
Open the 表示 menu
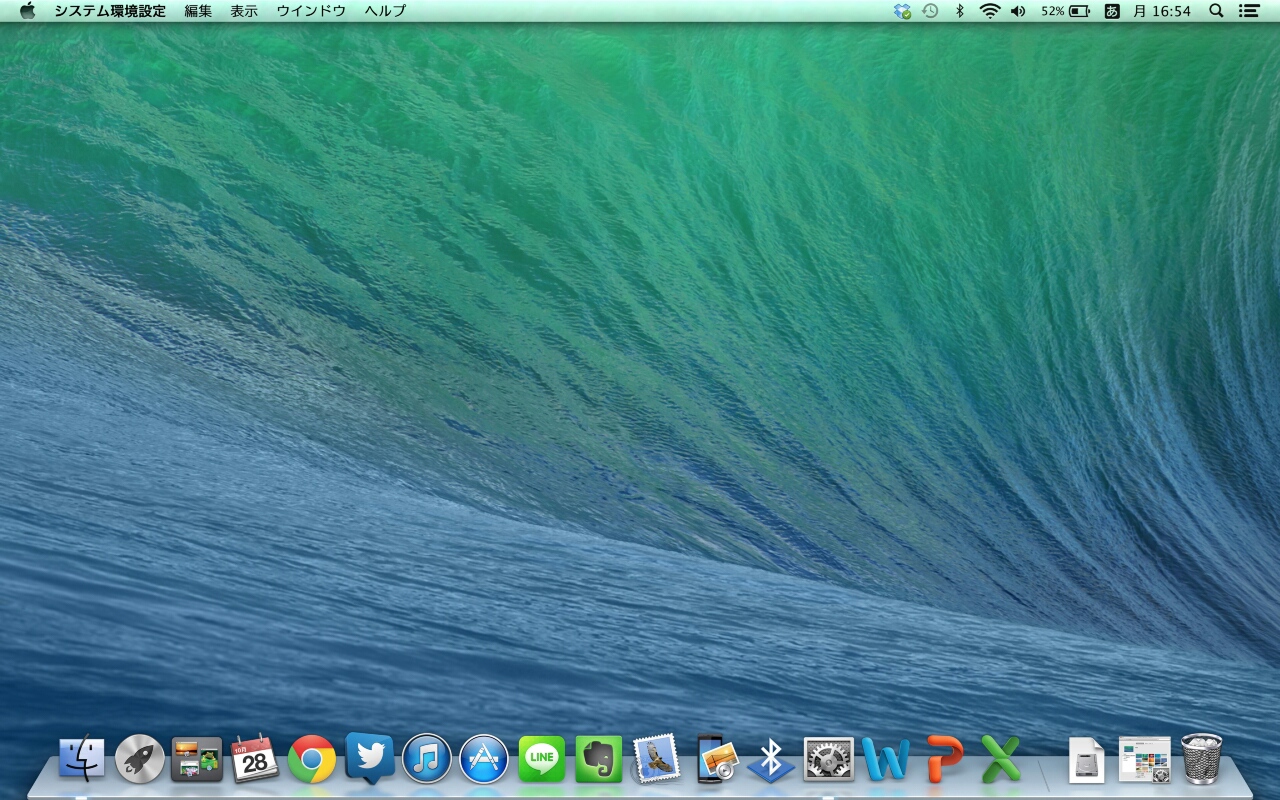[244, 11]
